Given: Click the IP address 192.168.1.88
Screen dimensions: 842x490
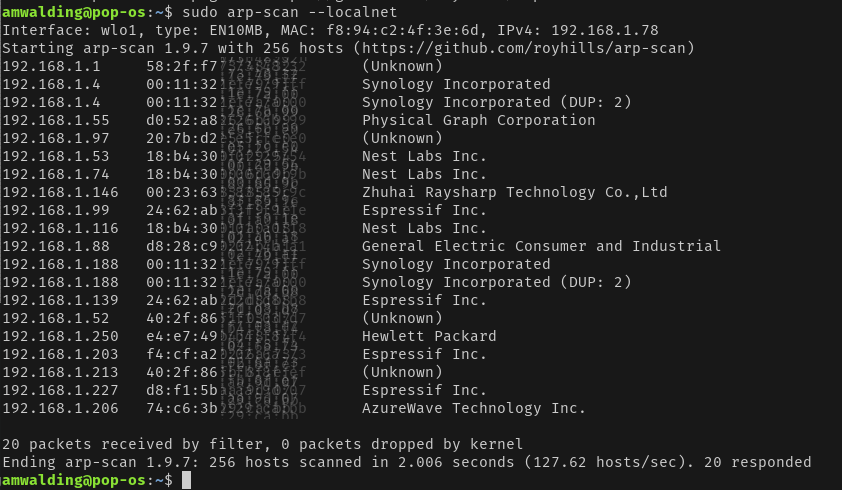Looking at the screenshot, I should pos(55,246).
